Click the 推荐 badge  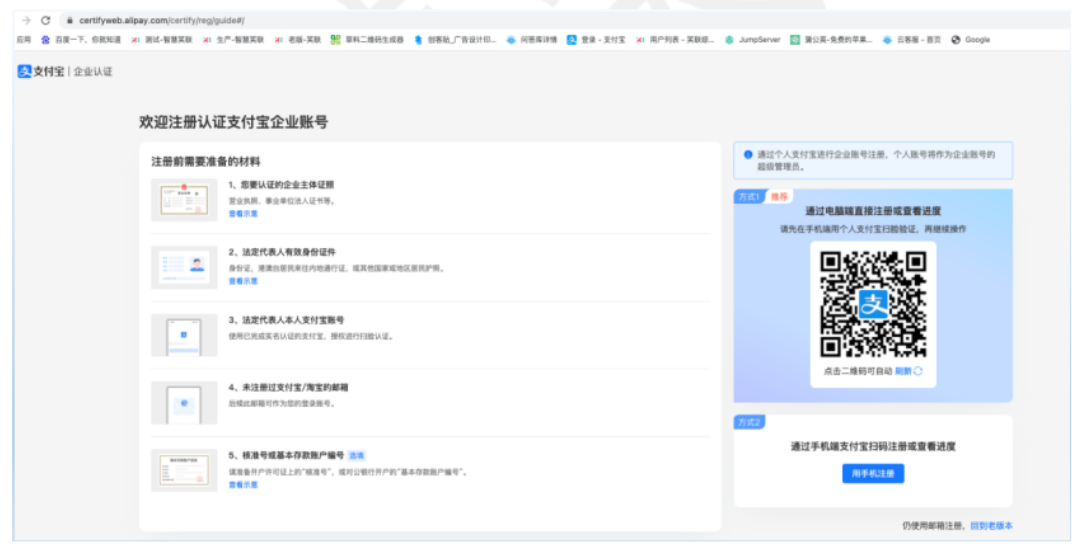click(779, 197)
